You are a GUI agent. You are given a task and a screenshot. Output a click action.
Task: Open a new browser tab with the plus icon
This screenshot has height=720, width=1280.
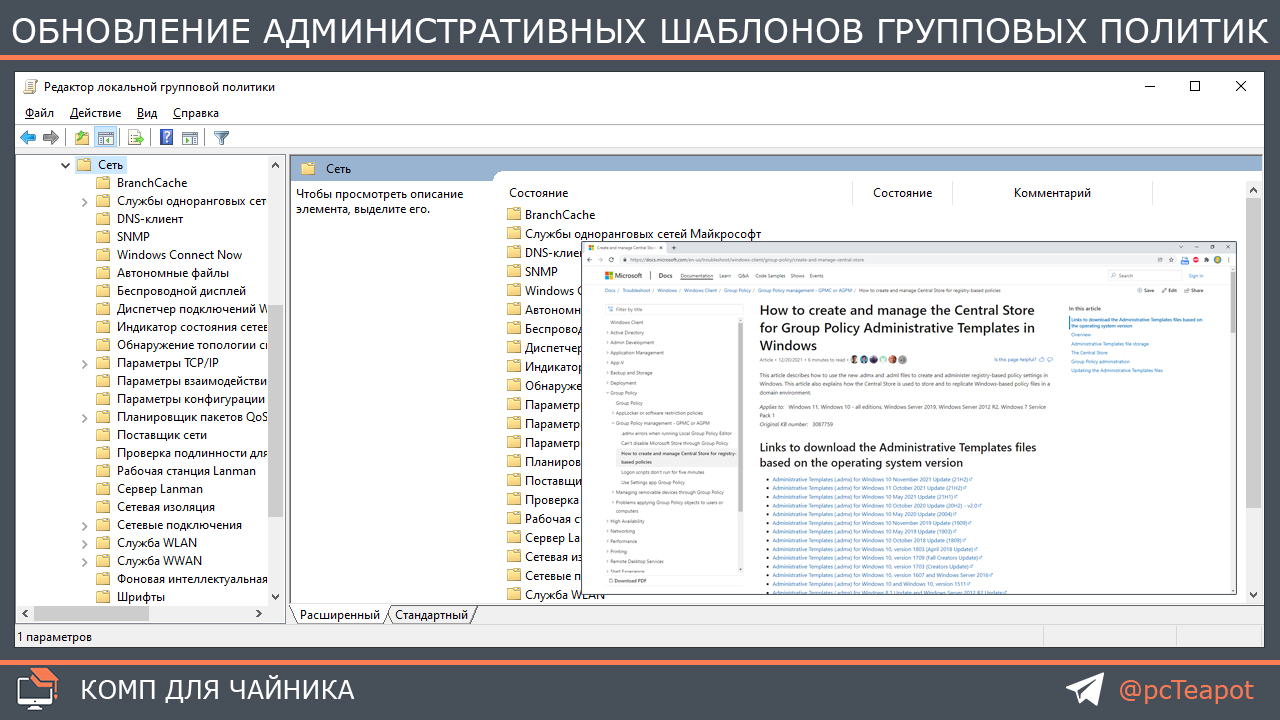pyautogui.click(x=674, y=247)
